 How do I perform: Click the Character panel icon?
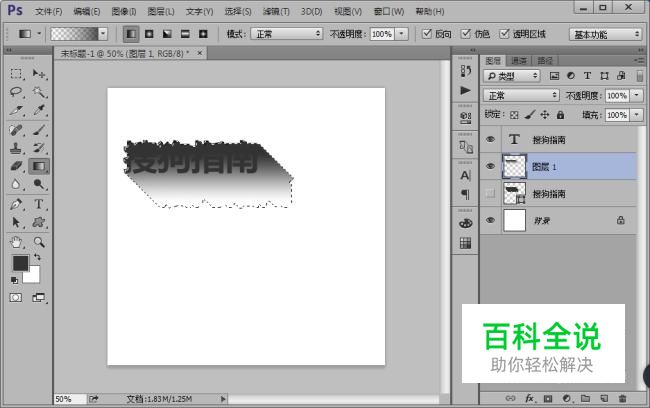point(465,175)
